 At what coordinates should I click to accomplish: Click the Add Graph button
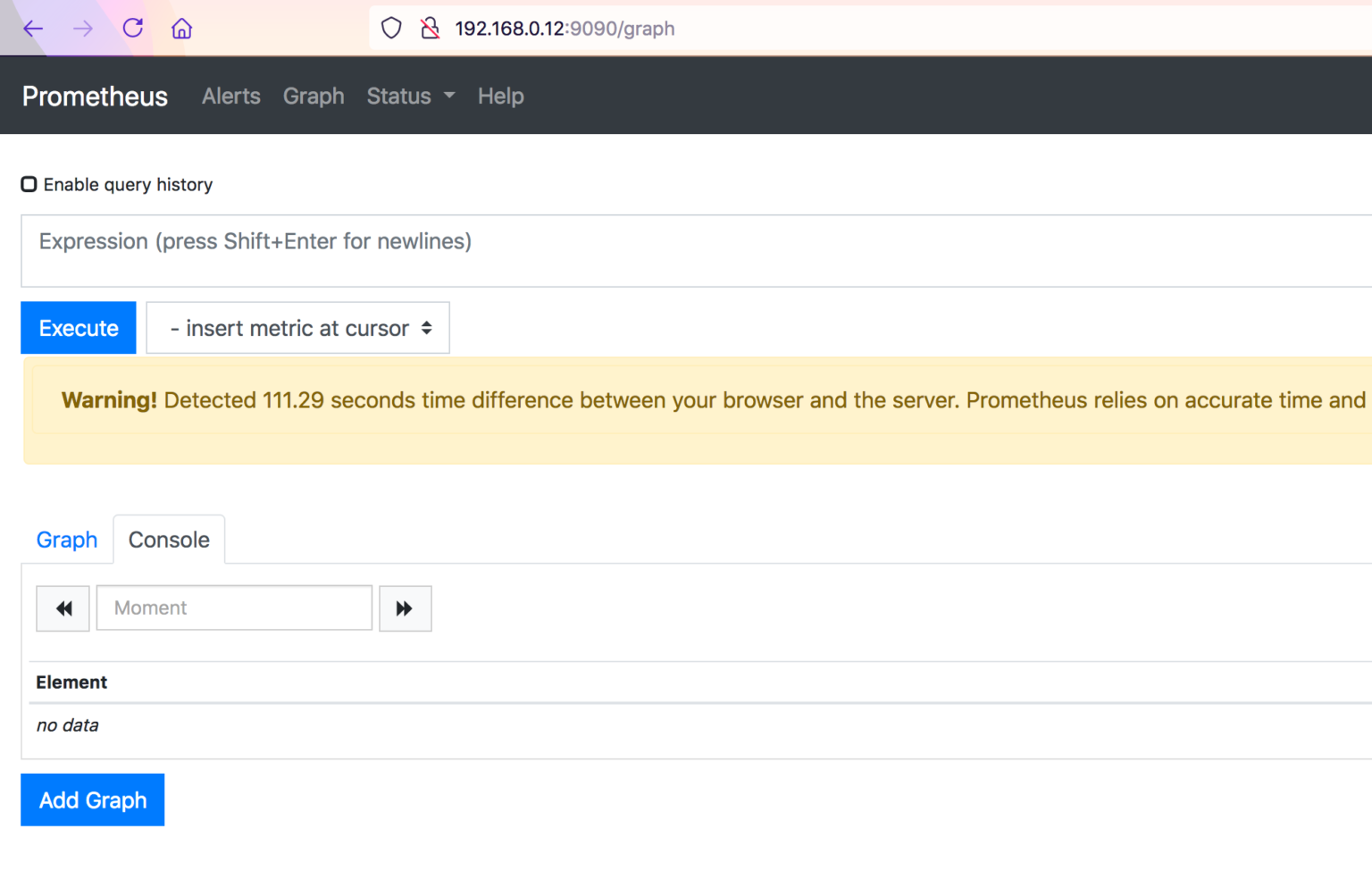coord(92,800)
